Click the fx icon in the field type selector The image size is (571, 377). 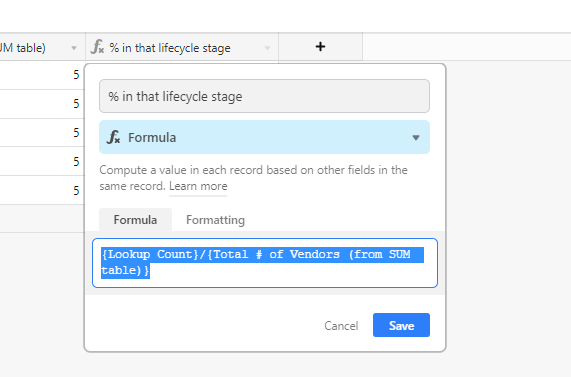113,137
